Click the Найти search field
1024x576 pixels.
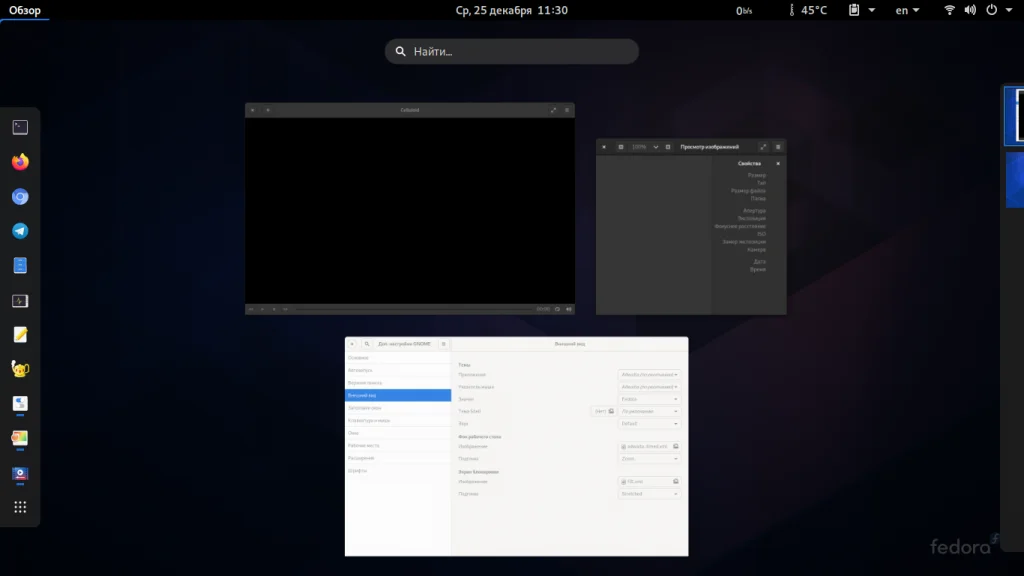[x=511, y=51]
